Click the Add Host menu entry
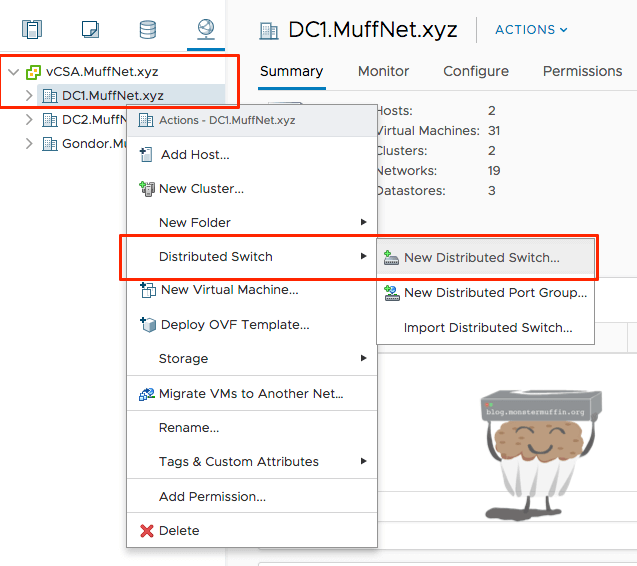The image size is (637, 566). click(195, 155)
